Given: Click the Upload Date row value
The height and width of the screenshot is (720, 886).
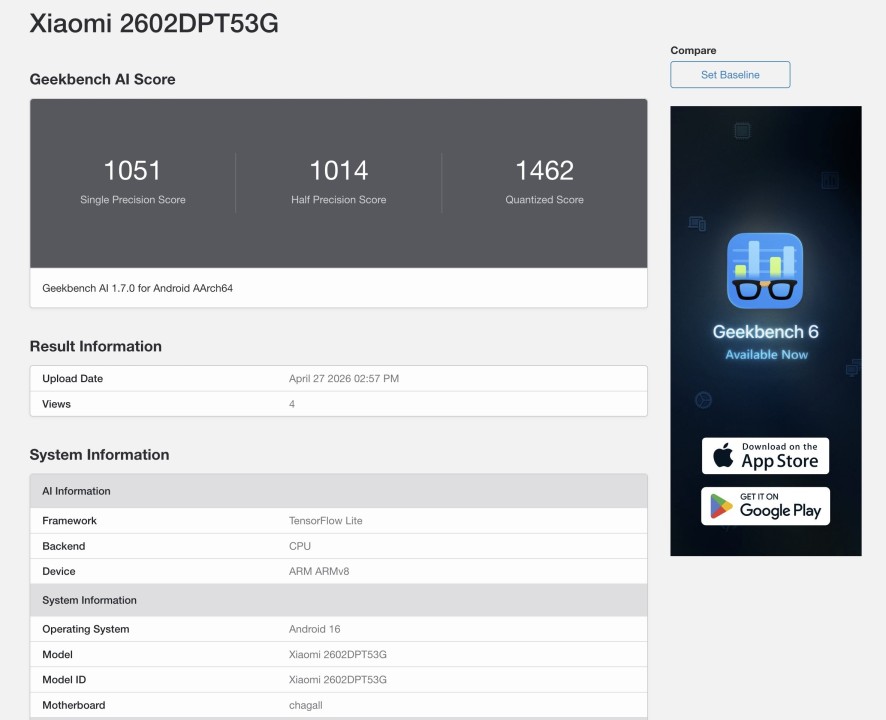Looking at the screenshot, I should (344, 379).
